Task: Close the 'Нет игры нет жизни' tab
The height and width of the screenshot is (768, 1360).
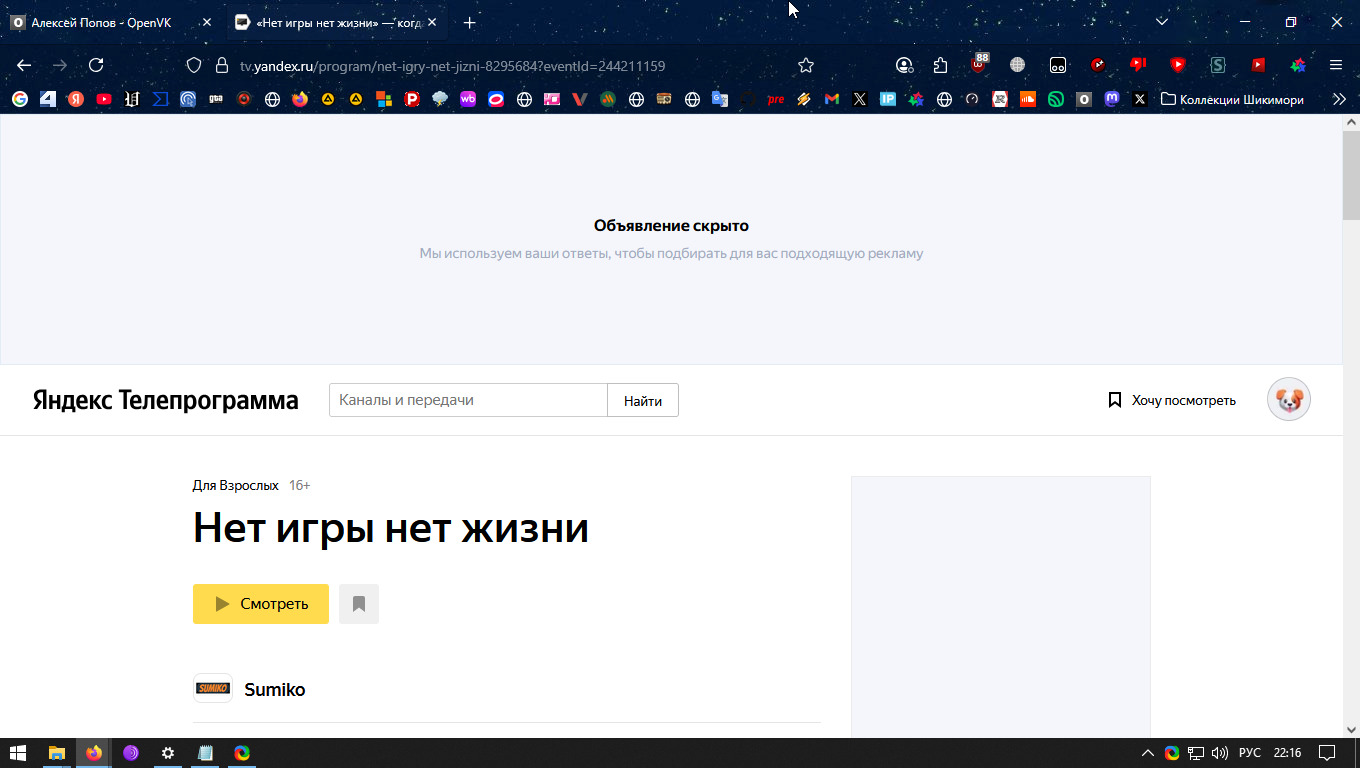Action: click(432, 22)
